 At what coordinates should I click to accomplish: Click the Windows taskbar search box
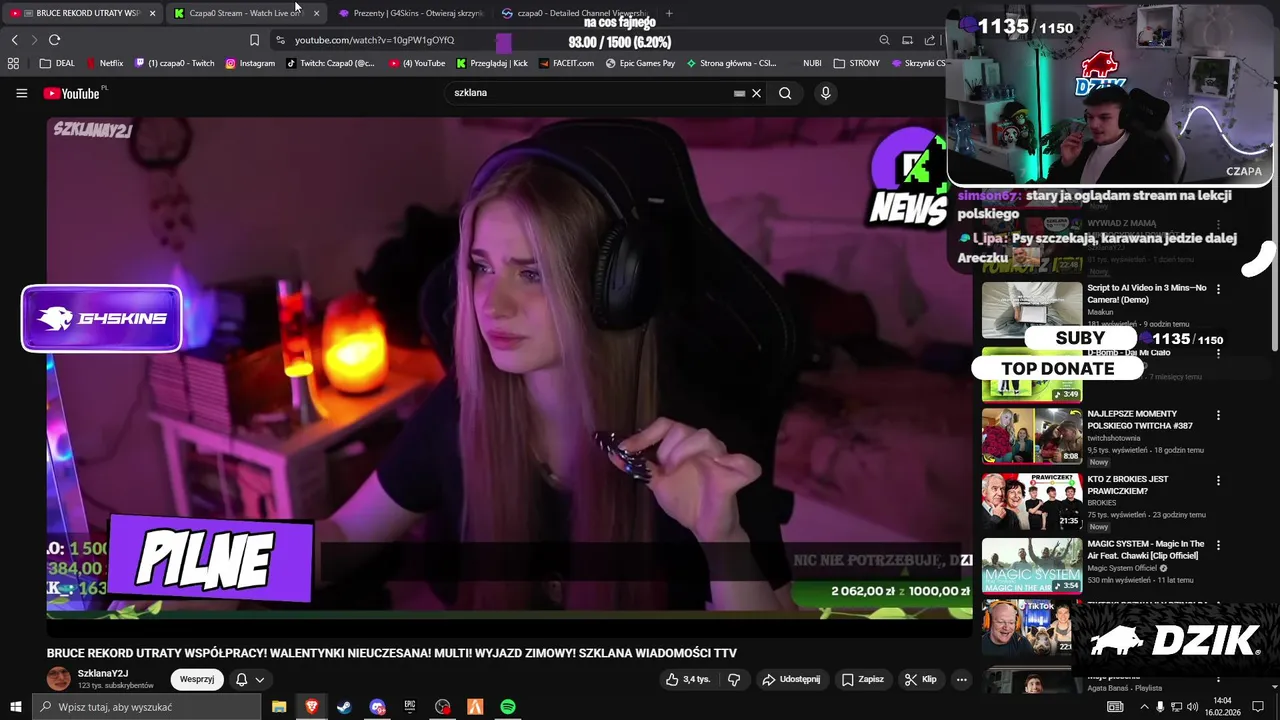pos(146,707)
